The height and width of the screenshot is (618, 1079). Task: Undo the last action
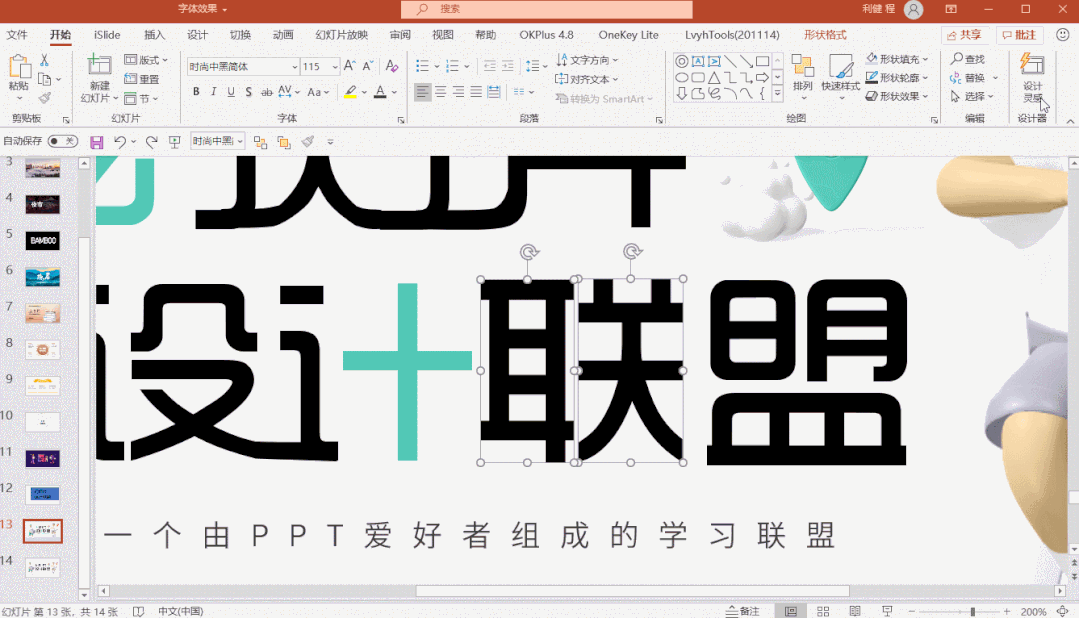(120, 142)
